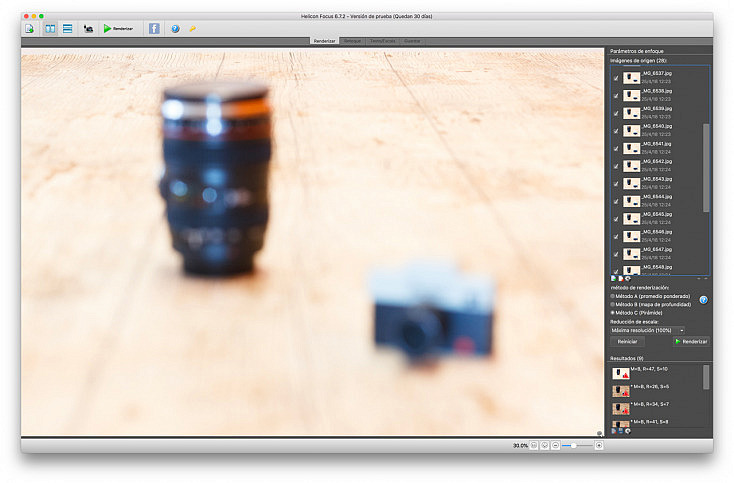Click remove-file icon below source images list
Viewport: 734px width, 483px height.
(x=621, y=278)
